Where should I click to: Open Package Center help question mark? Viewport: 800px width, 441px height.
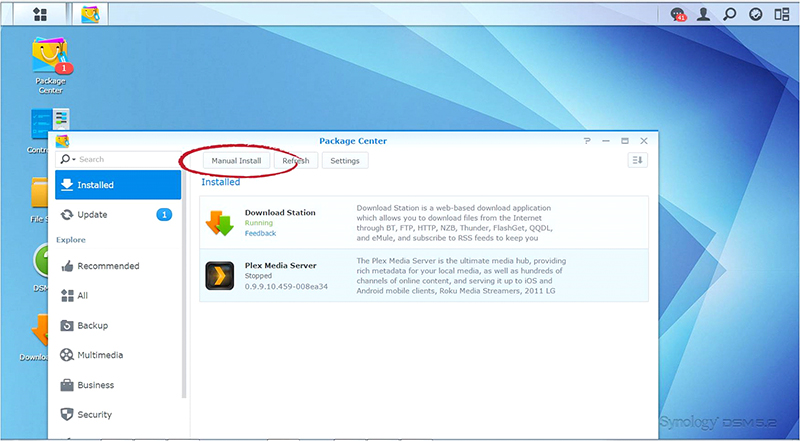(x=587, y=141)
